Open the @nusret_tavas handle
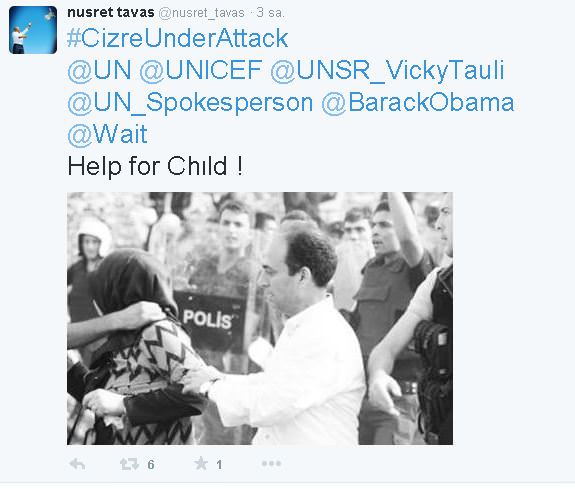Screen dimensions: 575x489 pos(201,13)
